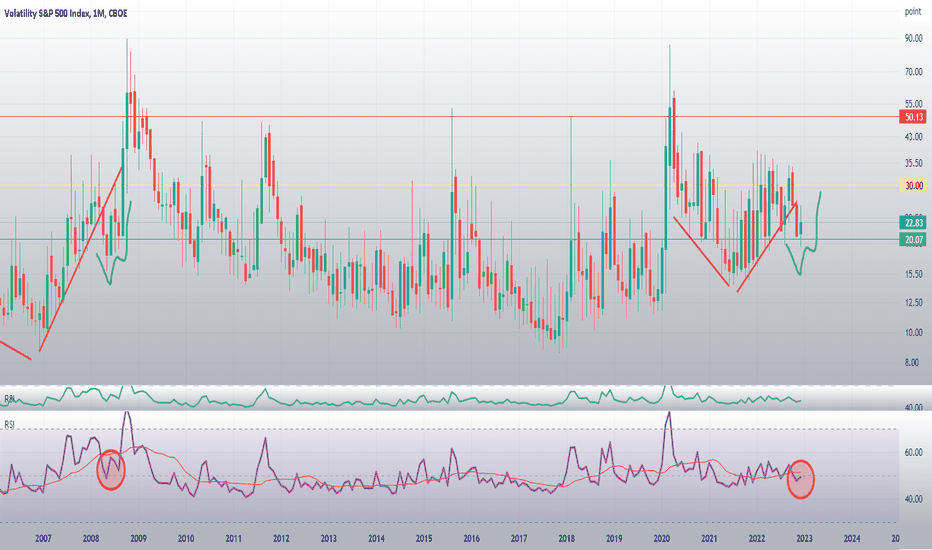Image resolution: width=932 pixels, height=550 pixels.
Task: Click the 35.50 price axis value
Action: (914, 162)
